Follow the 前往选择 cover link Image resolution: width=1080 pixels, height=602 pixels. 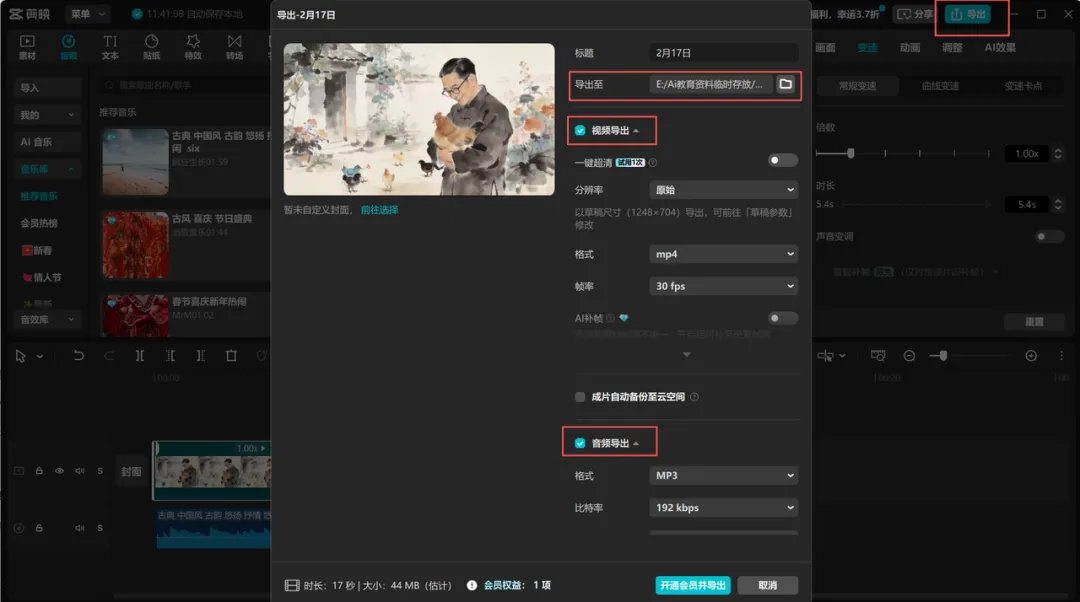(380, 210)
